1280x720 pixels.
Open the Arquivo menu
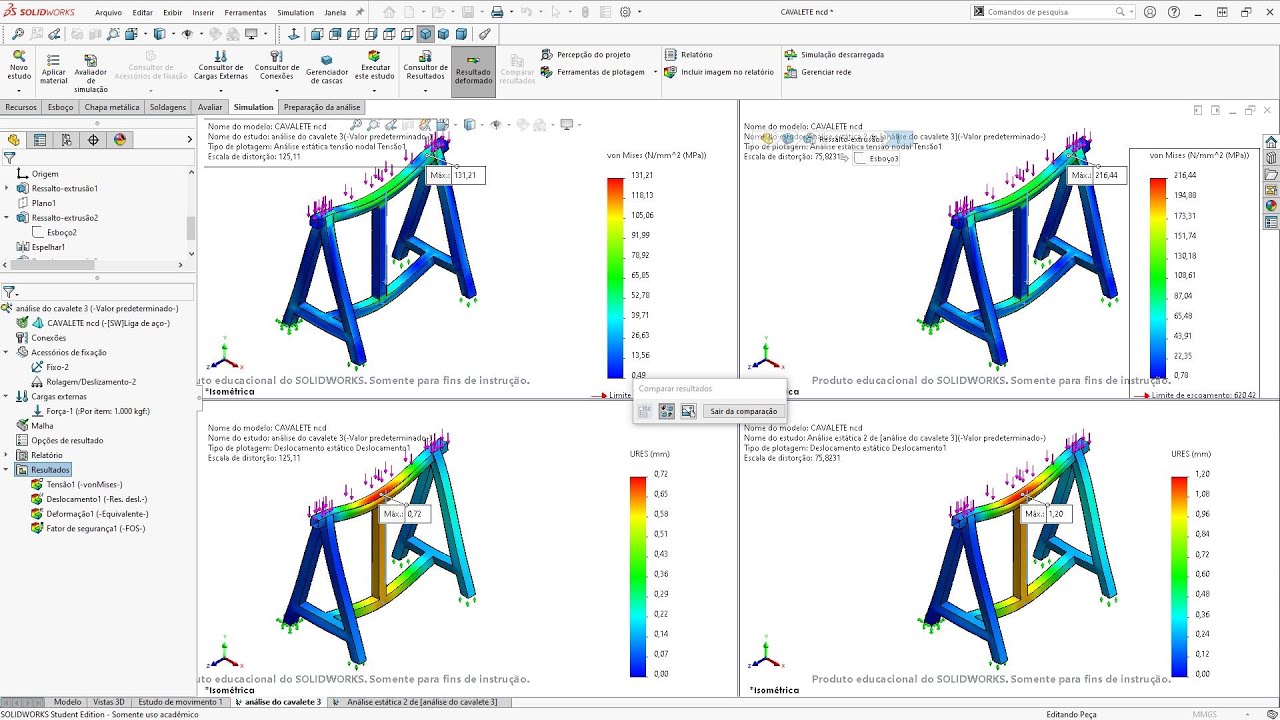click(x=108, y=13)
